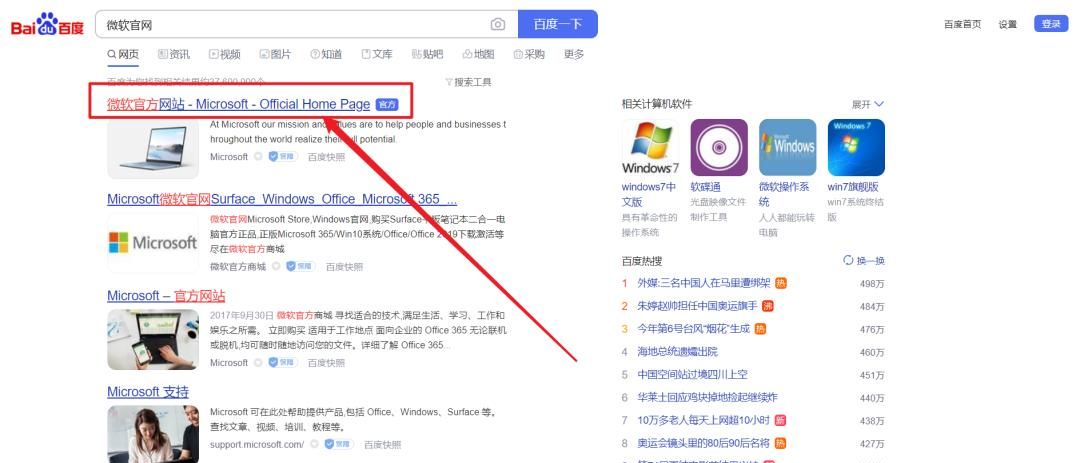The height and width of the screenshot is (463, 1080).
Task: Open 百度快照 of the first result
Action: 326,157
